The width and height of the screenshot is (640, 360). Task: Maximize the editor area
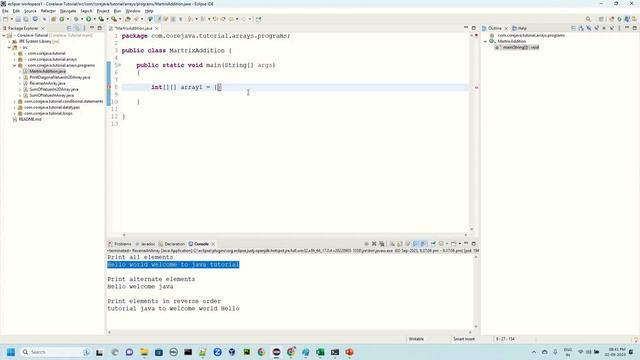point(473,28)
